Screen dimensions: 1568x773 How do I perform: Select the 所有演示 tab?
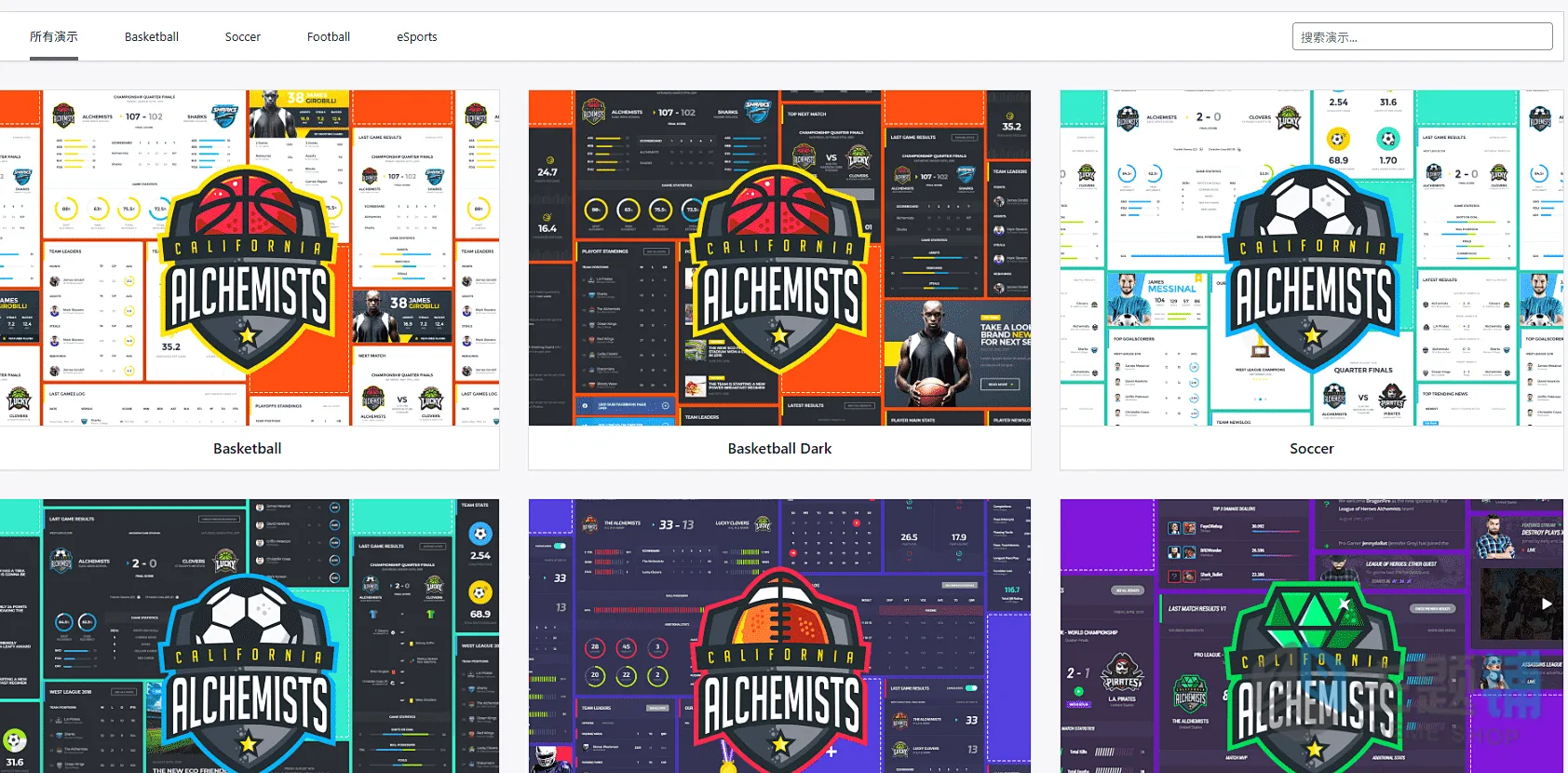point(54,37)
